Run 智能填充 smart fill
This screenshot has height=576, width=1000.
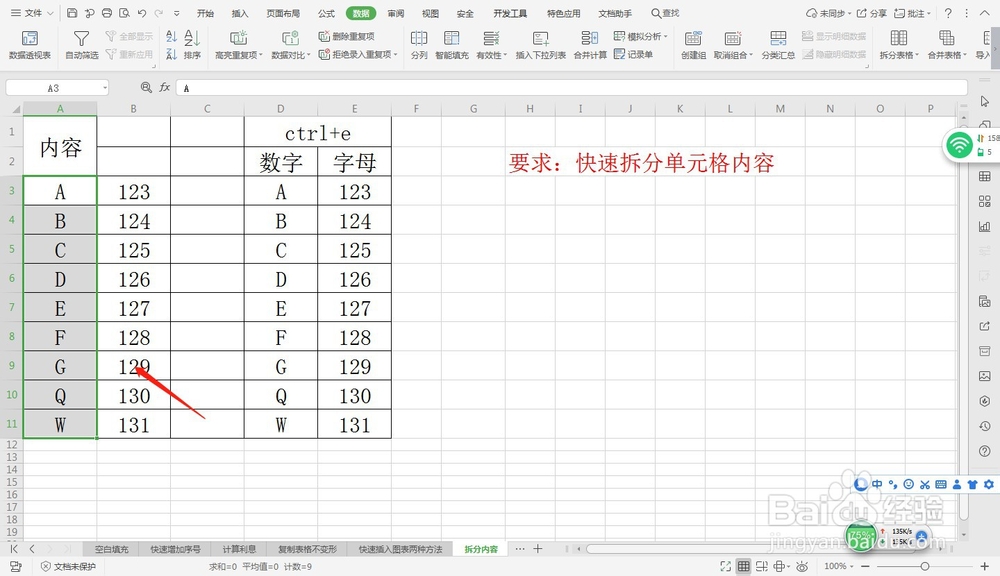452,45
